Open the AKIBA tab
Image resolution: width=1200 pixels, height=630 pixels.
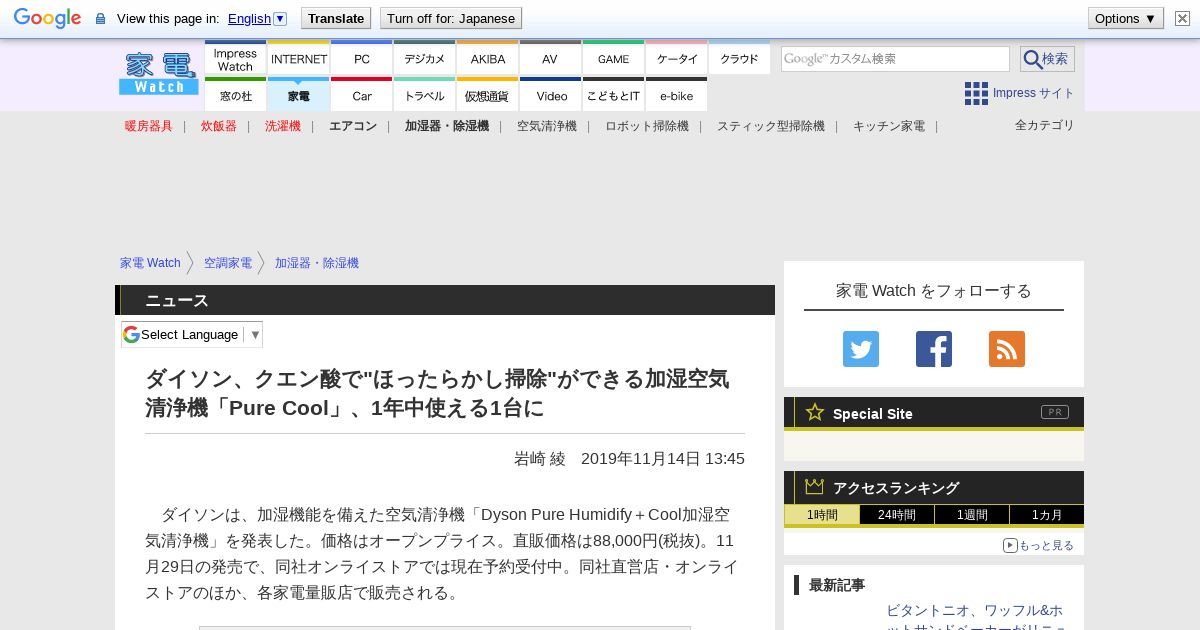click(x=487, y=58)
